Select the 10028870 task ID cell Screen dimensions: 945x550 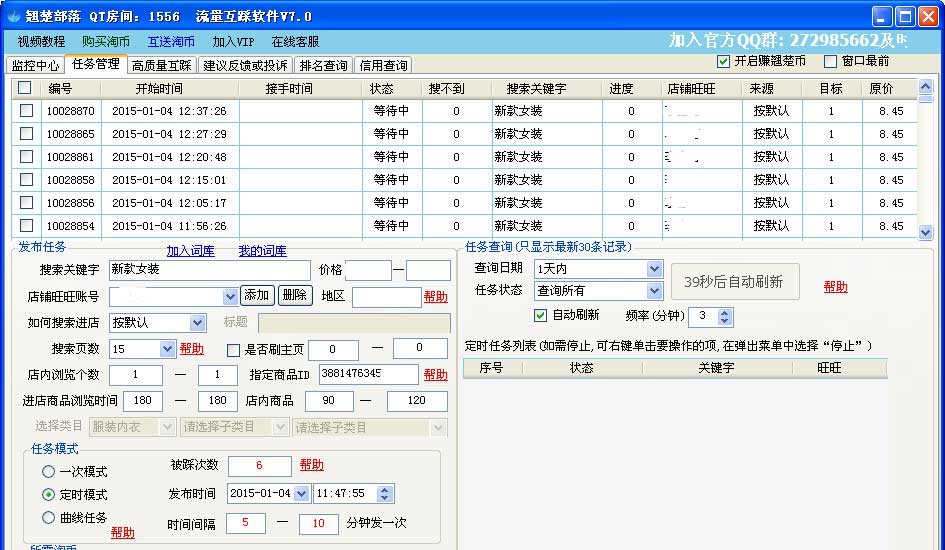click(x=71, y=111)
